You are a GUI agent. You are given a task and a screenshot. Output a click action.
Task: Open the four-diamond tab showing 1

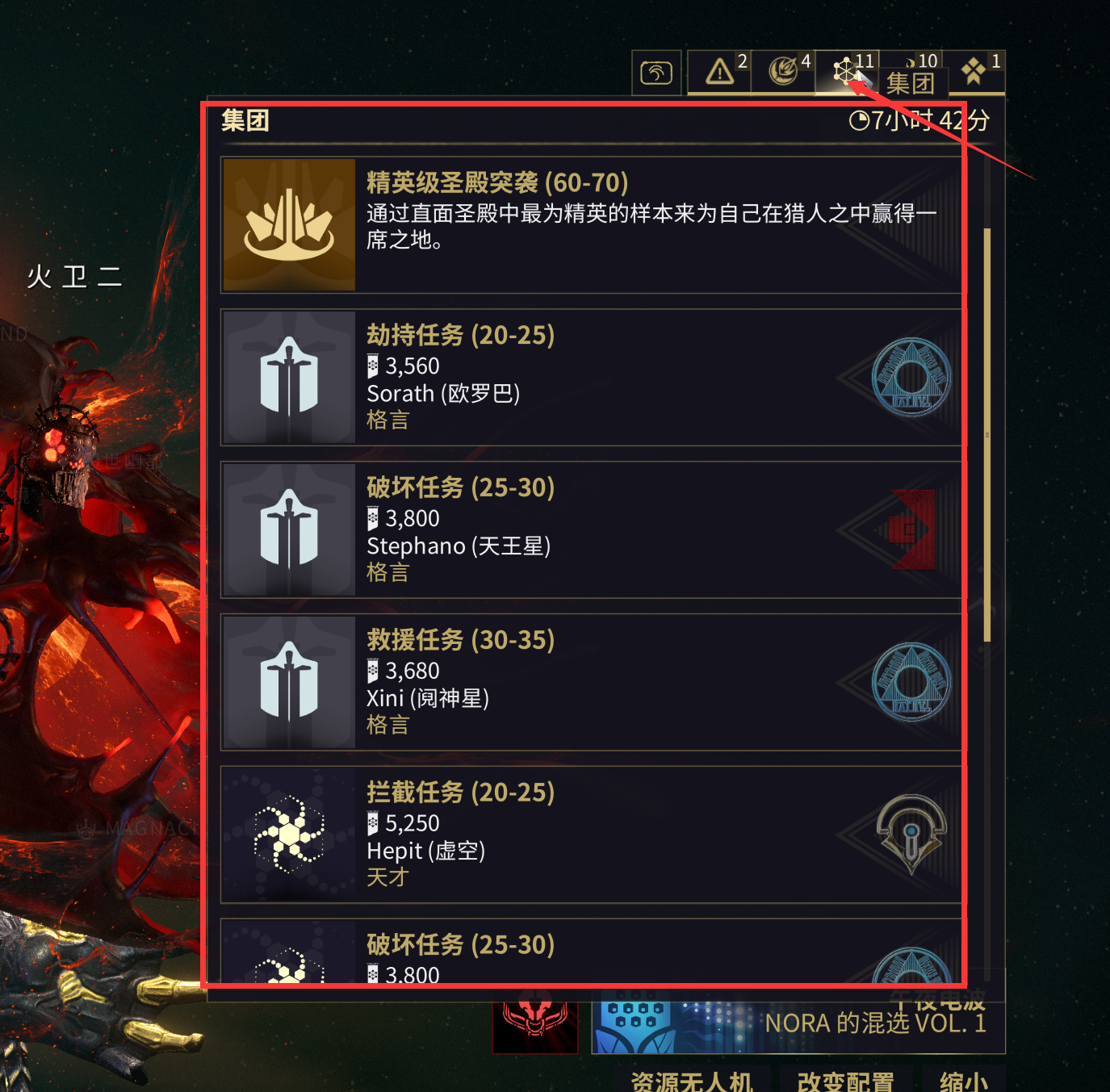(x=974, y=72)
